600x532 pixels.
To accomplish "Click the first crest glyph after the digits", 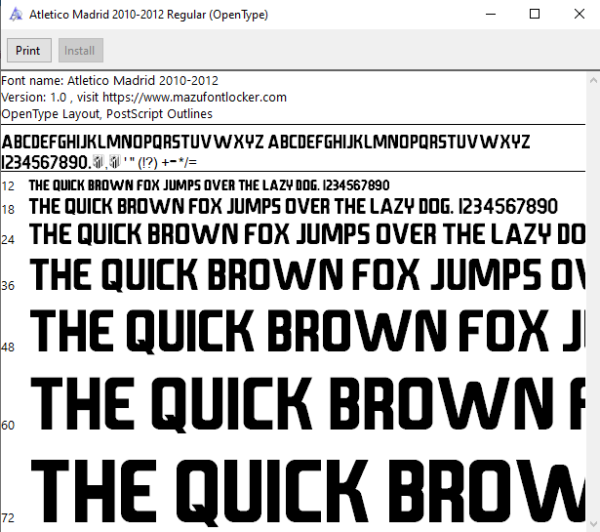I will point(98,162).
